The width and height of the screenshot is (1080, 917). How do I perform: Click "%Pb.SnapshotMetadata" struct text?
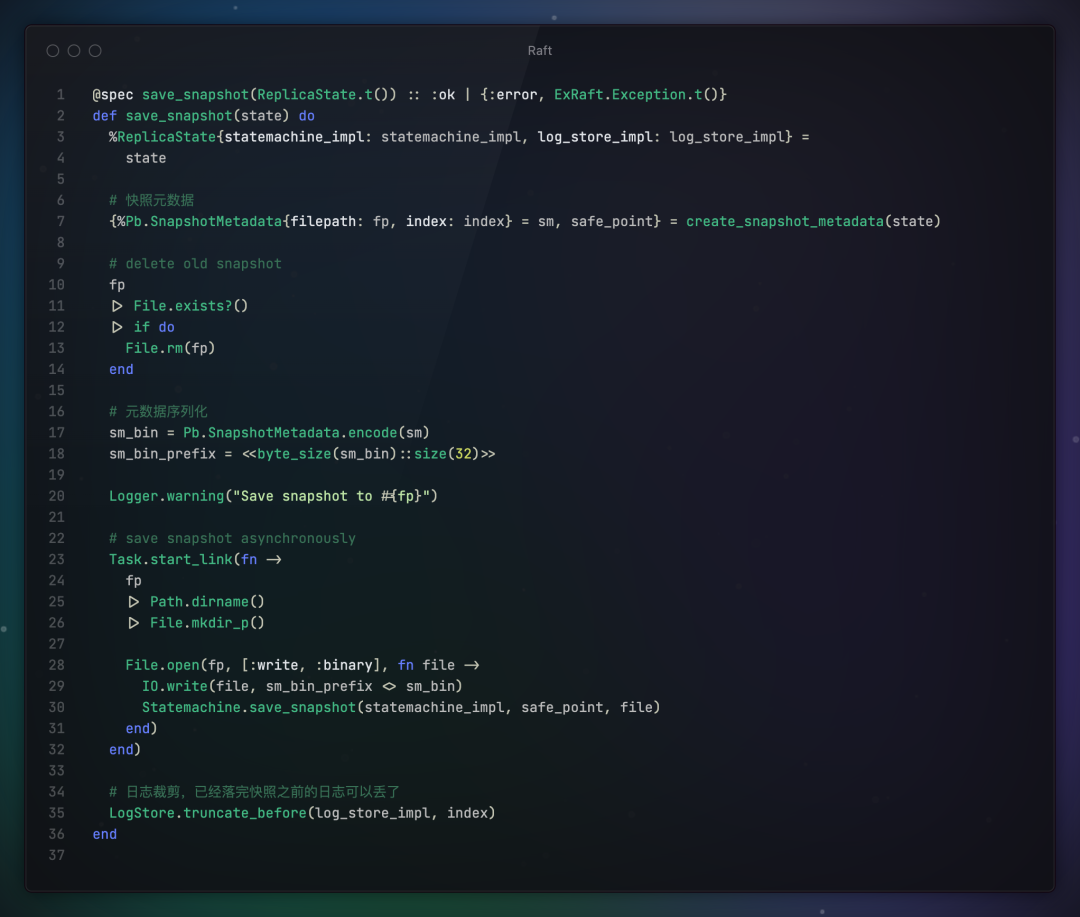200,222
